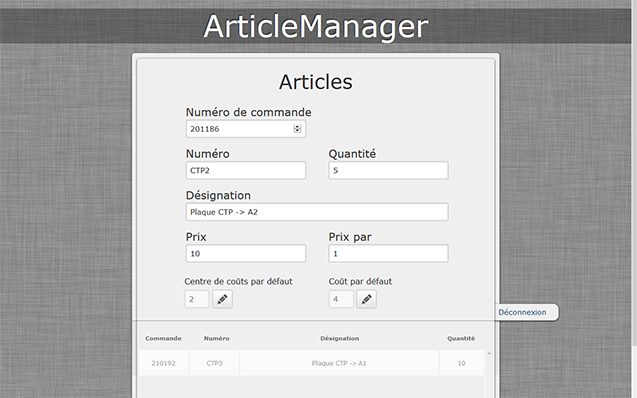Screen dimensions: 637x398
Task: Select the Prix par field containing 1
Action: 388,253
